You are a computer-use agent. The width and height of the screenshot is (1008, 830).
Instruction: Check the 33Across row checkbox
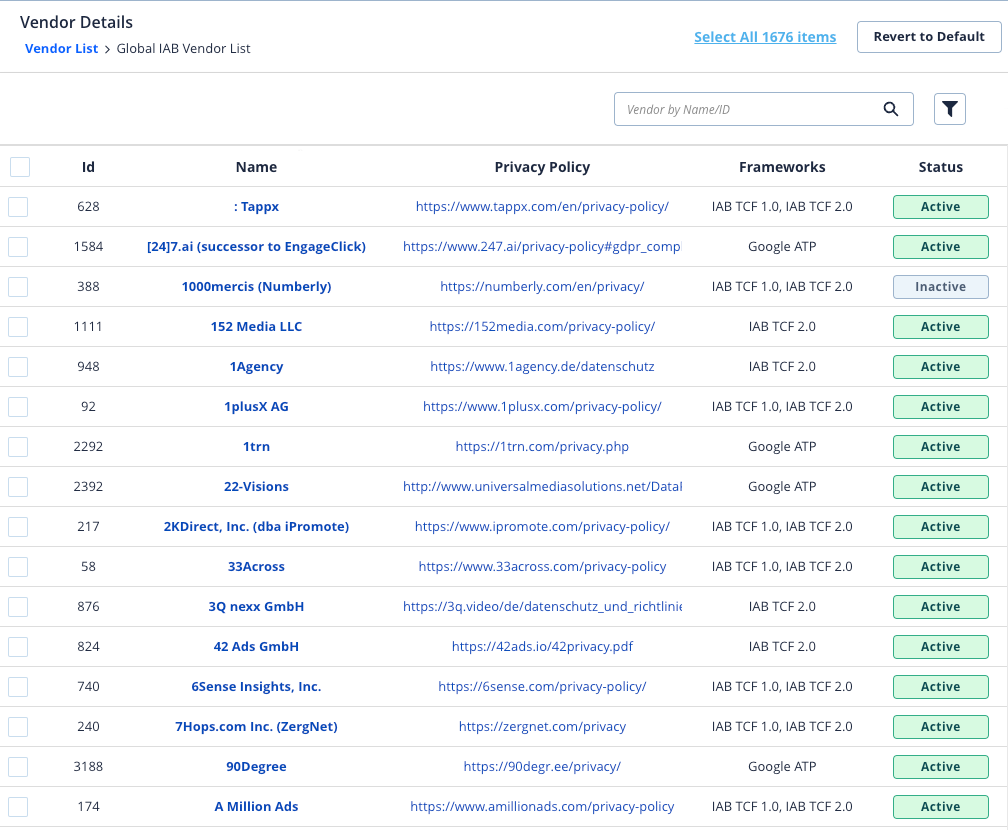[x=18, y=567]
